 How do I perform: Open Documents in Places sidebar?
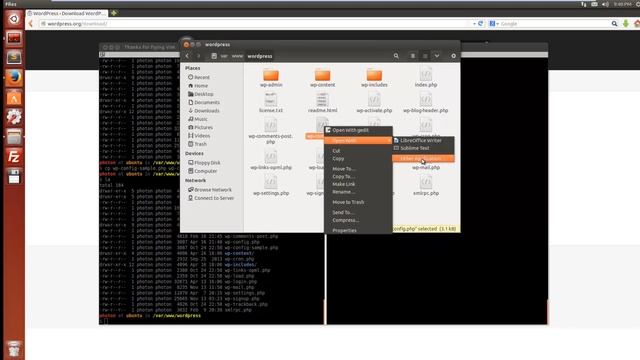click(x=204, y=102)
